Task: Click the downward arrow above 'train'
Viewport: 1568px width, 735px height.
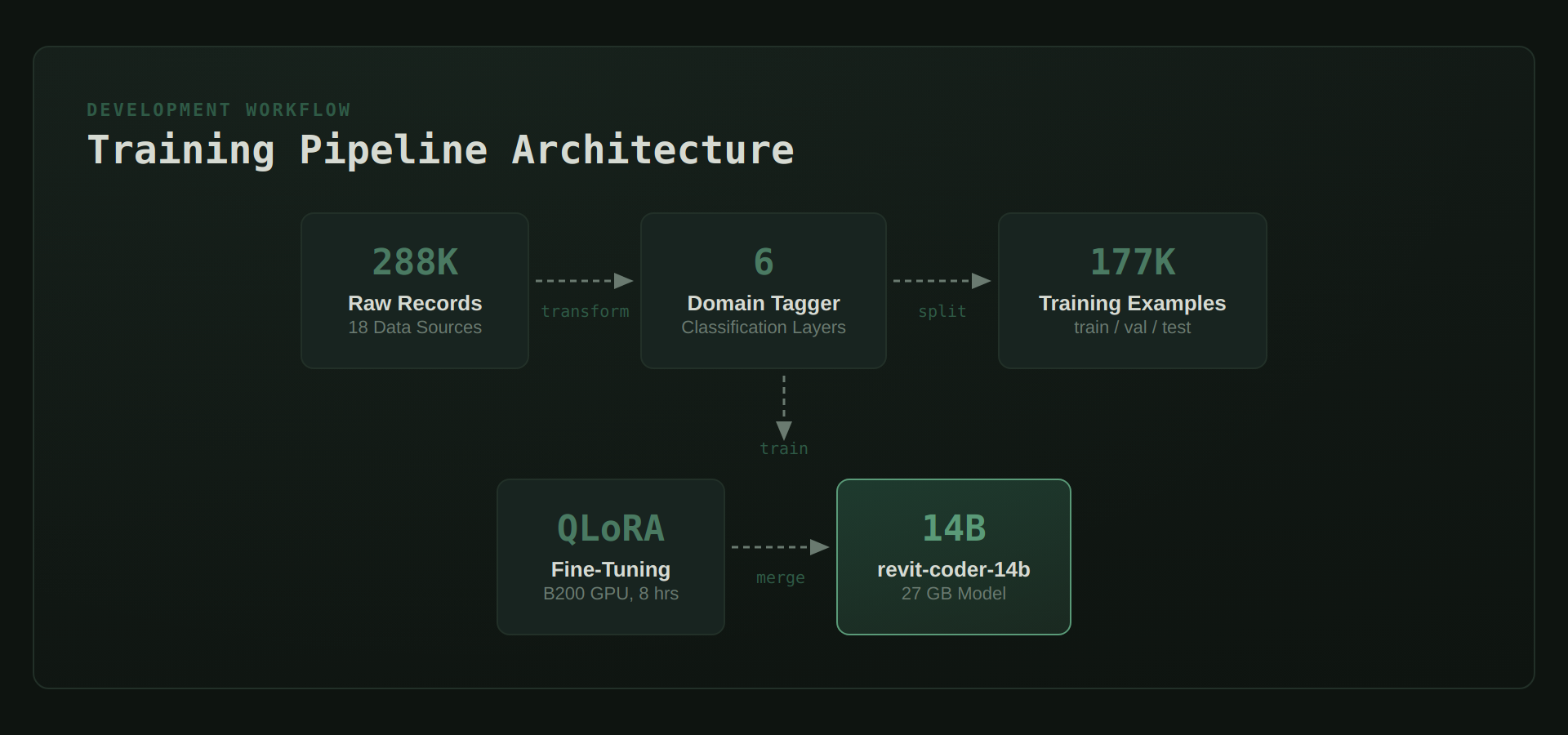Action: tap(784, 408)
